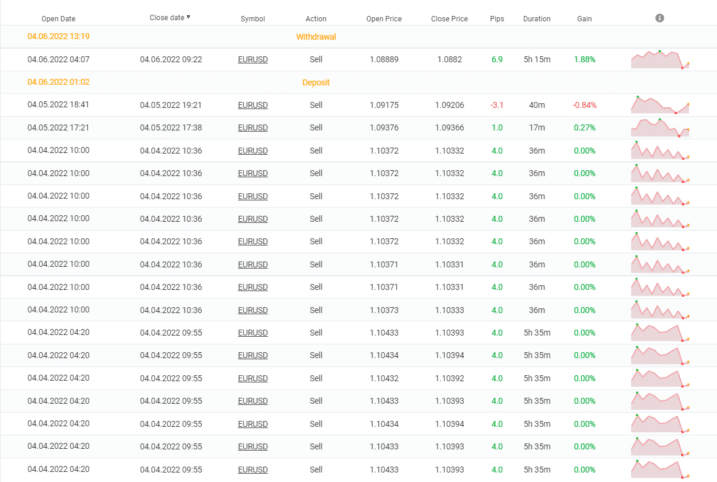Viewport: 717px width, 482px height.
Task: View sparkline chart for 1.10373 open price trade
Action: (660, 310)
